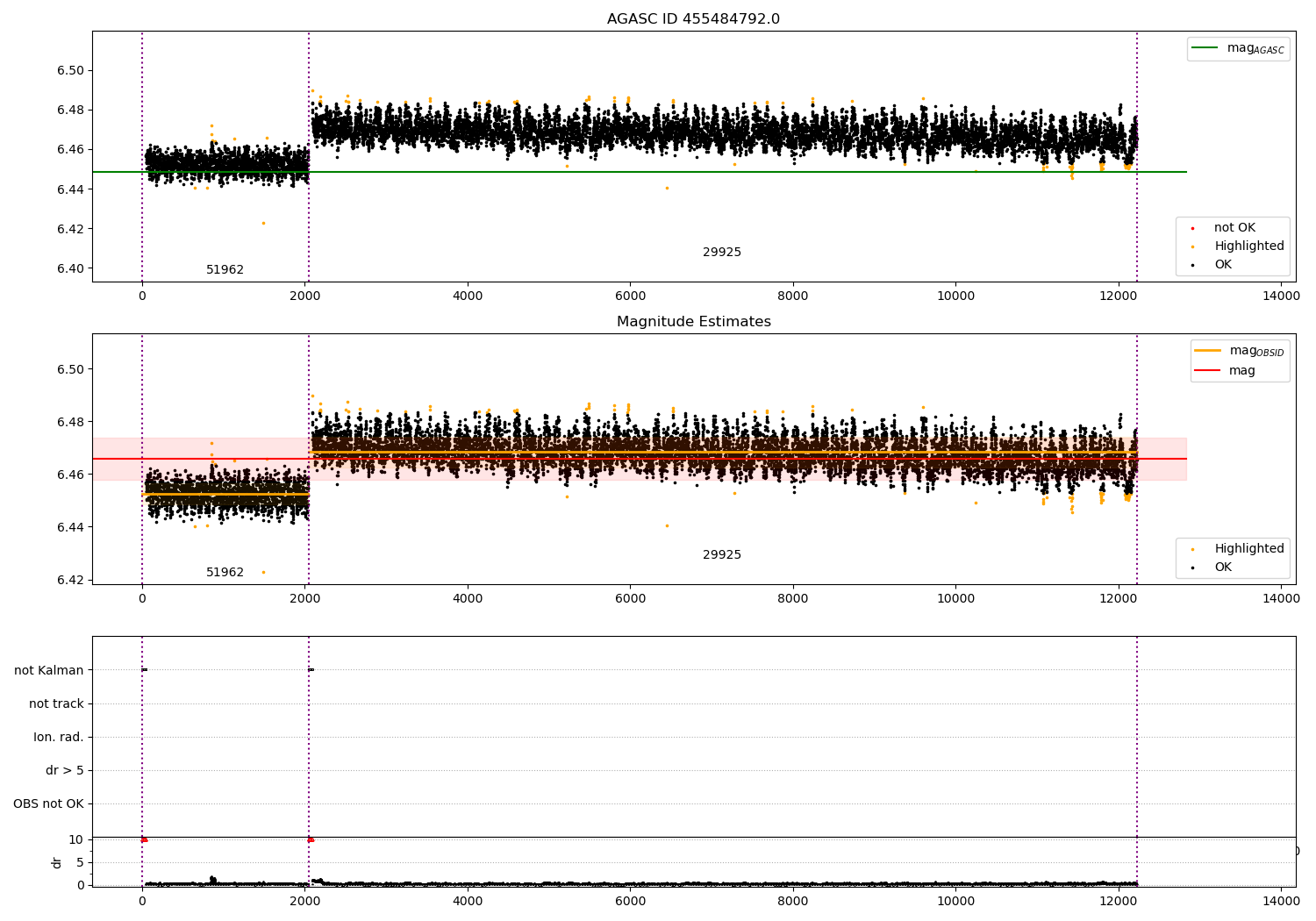Click the 'not Kalman' y-axis label
This screenshot has height=921, width=1316.
pos(49,671)
